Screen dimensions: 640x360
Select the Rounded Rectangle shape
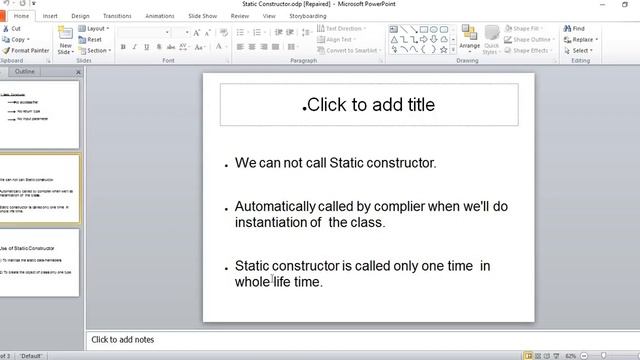[x=444, y=29]
